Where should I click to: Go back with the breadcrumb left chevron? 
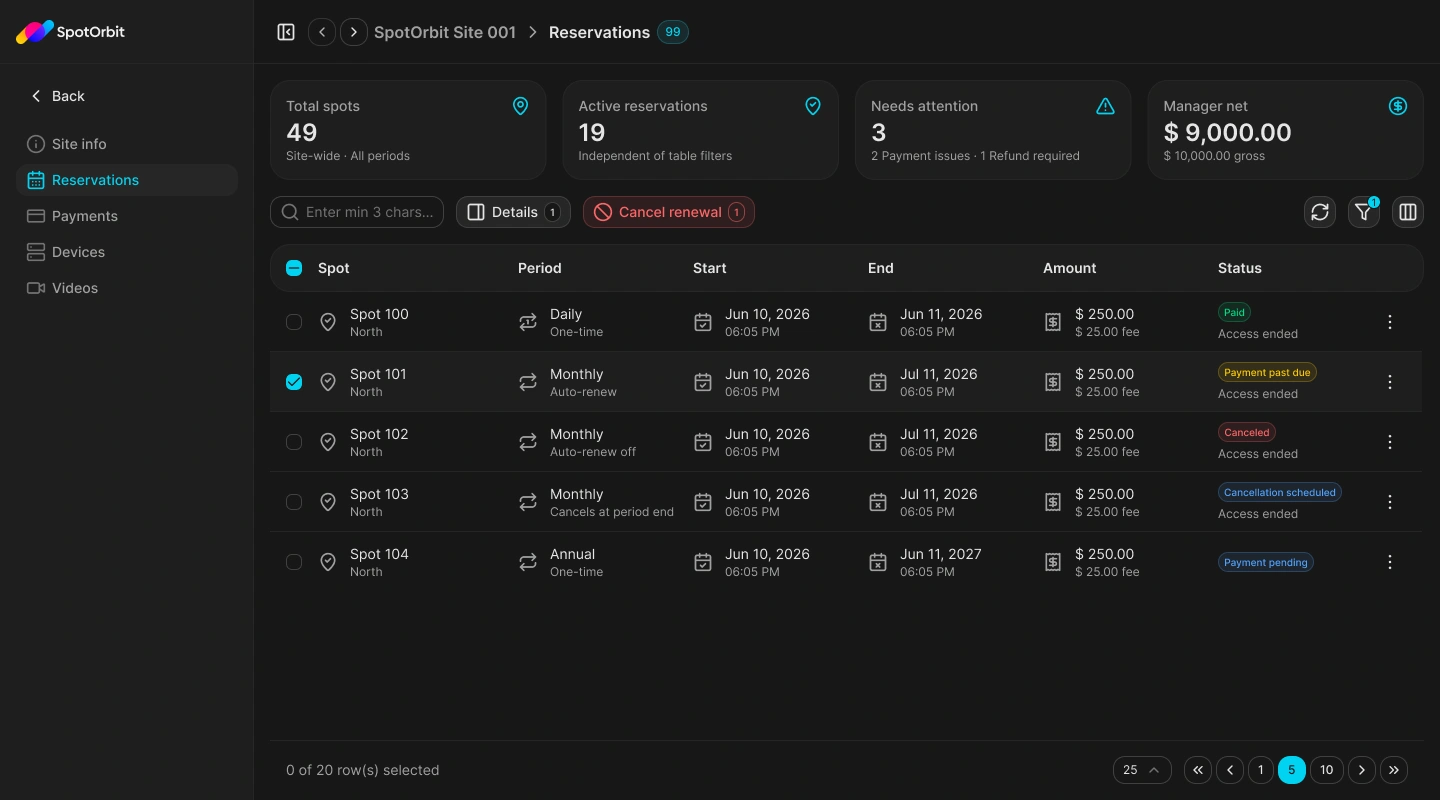point(322,32)
